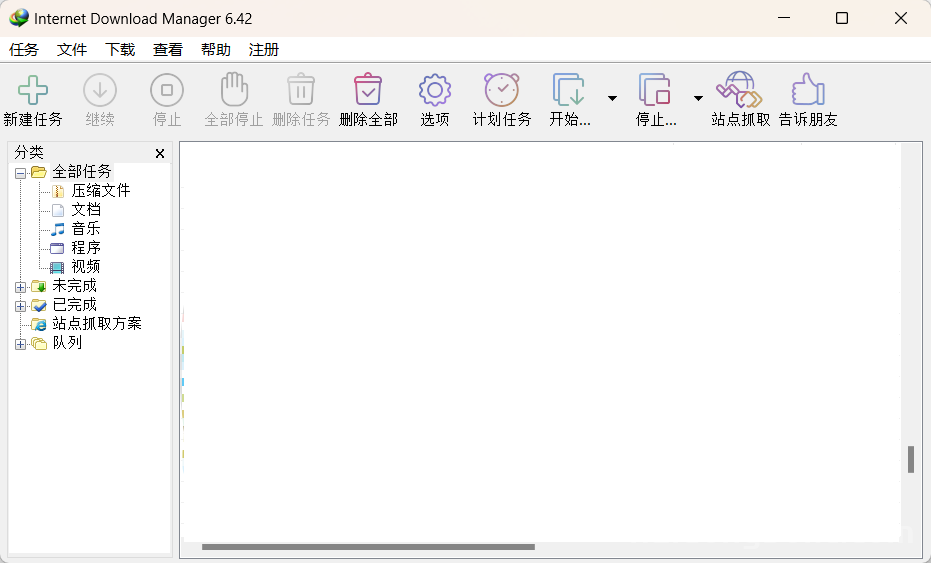The width and height of the screenshot is (931, 563).
Task: Click the 停止... (stop queue) icon
Action: [654, 90]
